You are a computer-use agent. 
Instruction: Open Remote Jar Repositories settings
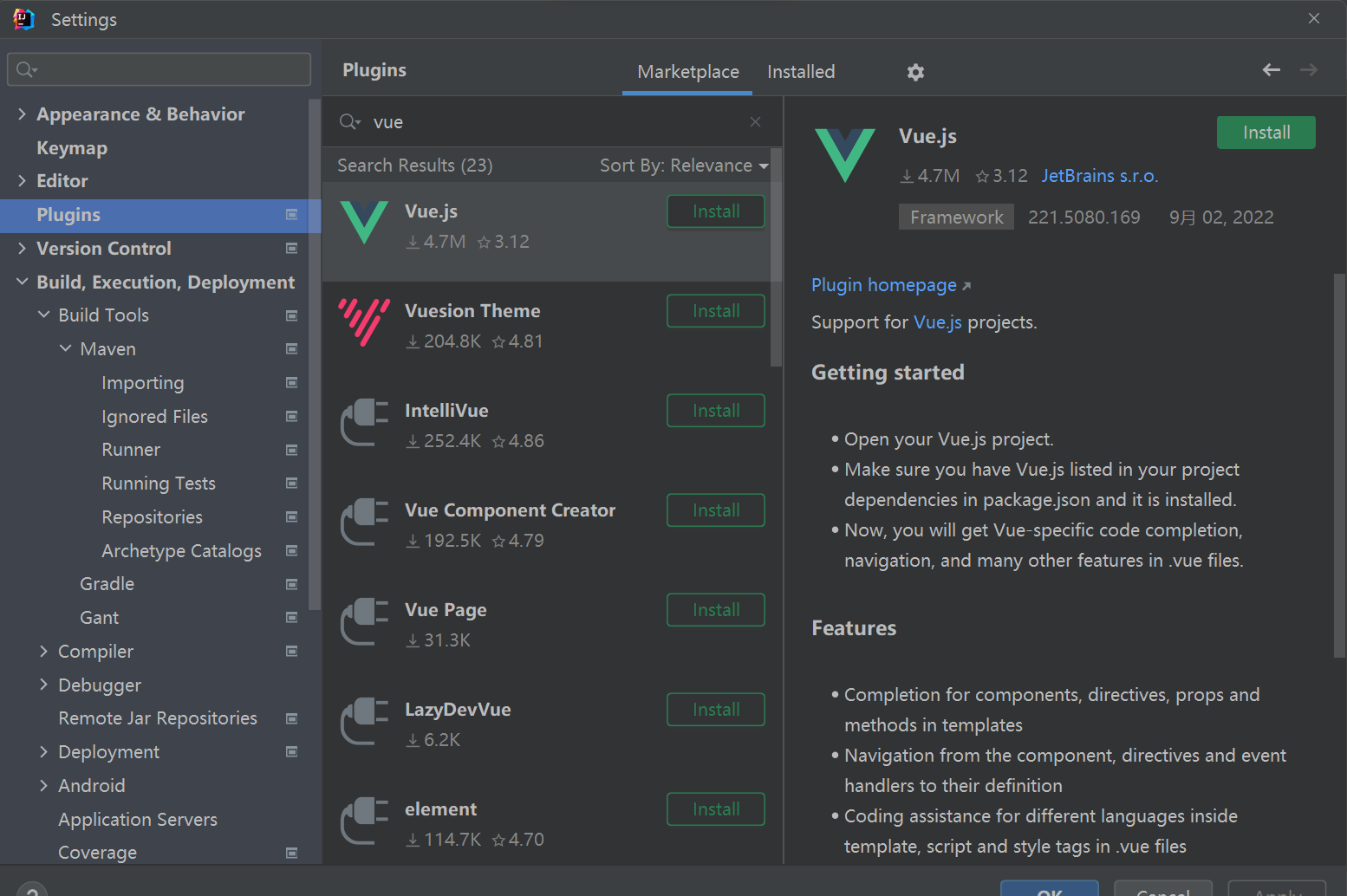click(158, 718)
